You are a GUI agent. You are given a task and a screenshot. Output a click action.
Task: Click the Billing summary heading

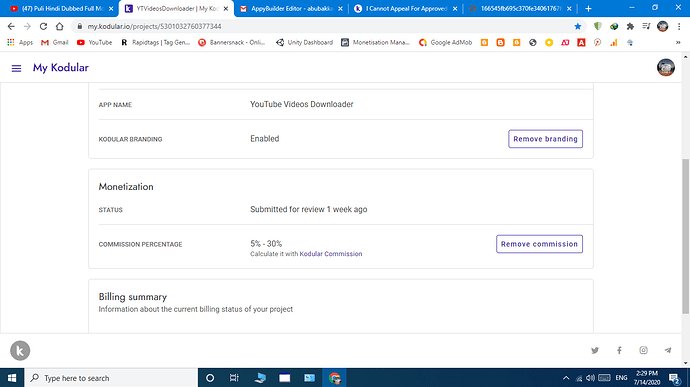click(x=132, y=297)
